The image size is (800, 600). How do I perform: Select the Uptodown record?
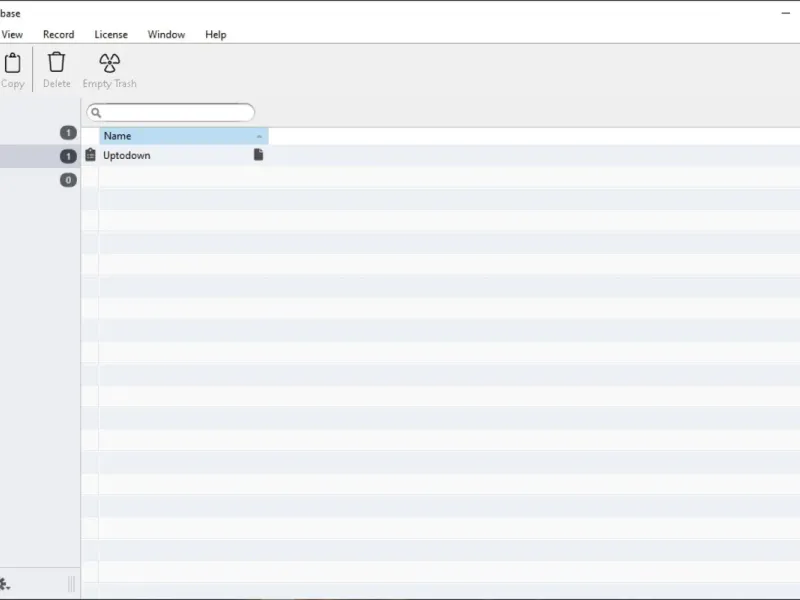[x=127, y=155]
